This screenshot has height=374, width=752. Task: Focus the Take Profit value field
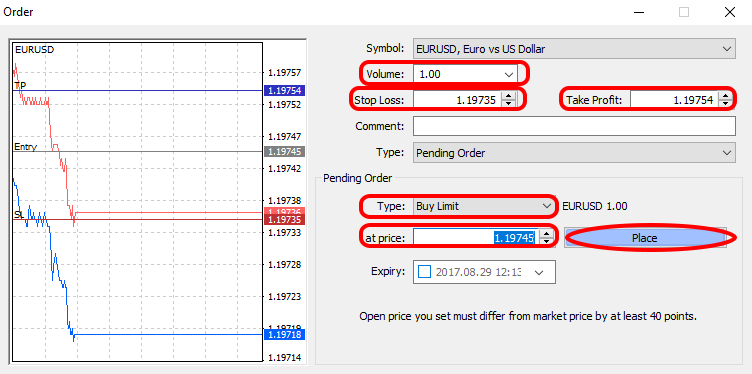tap(675, 100)
